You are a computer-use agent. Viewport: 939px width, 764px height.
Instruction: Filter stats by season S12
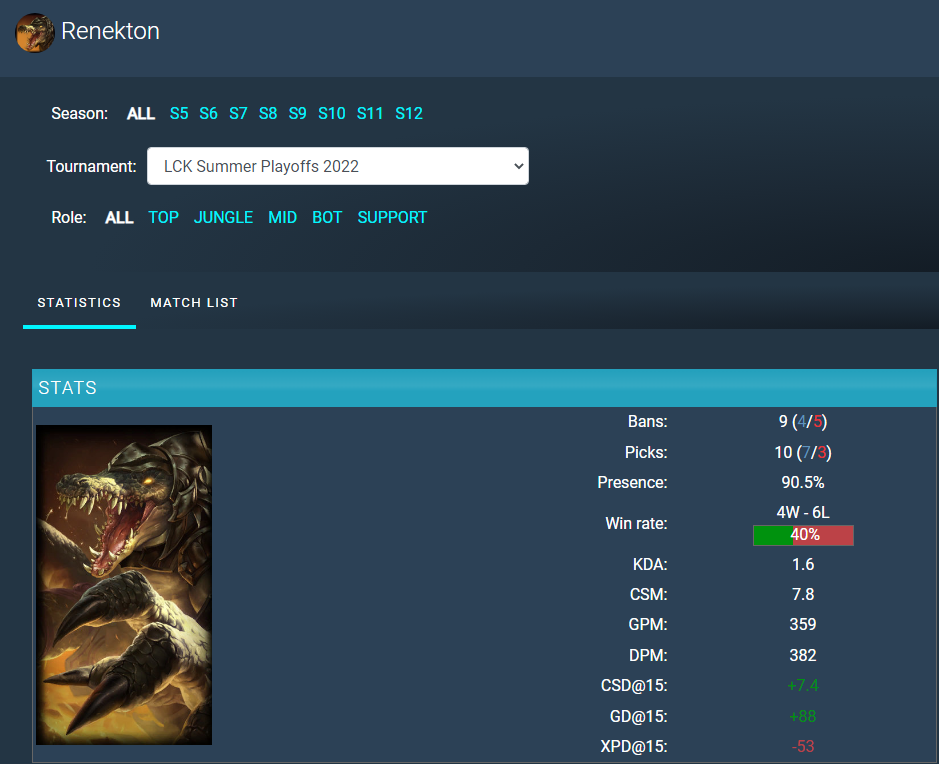tap(409, 113)
